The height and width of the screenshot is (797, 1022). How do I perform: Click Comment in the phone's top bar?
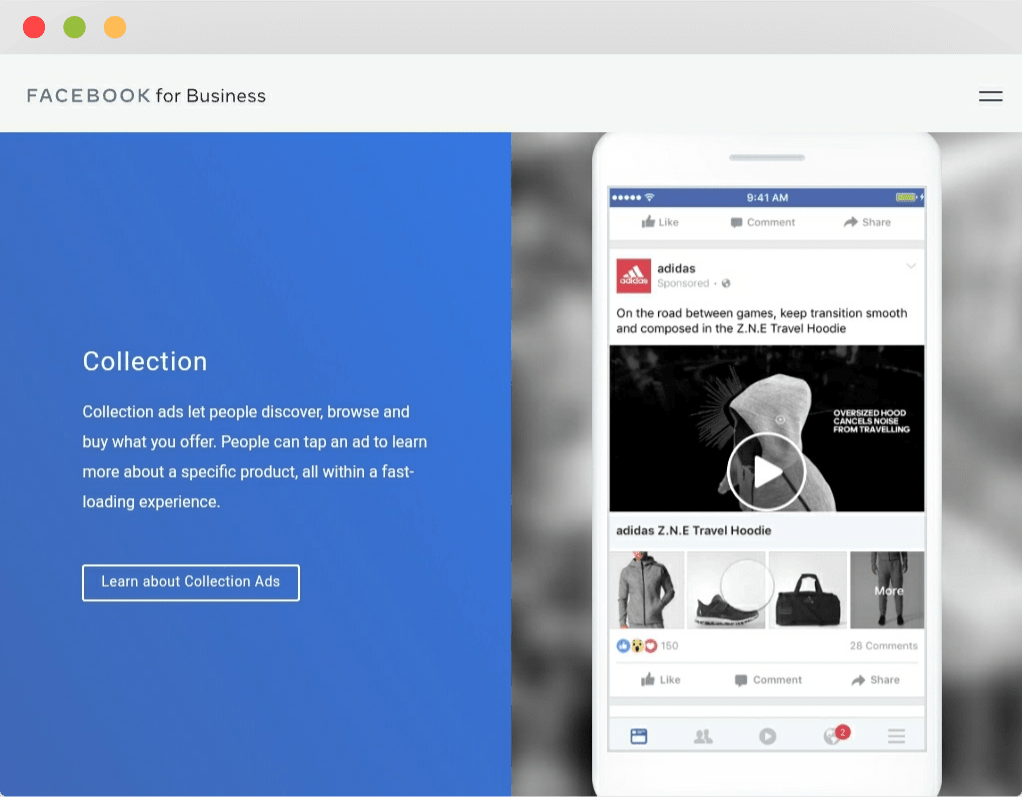click(x=763, y=222)
